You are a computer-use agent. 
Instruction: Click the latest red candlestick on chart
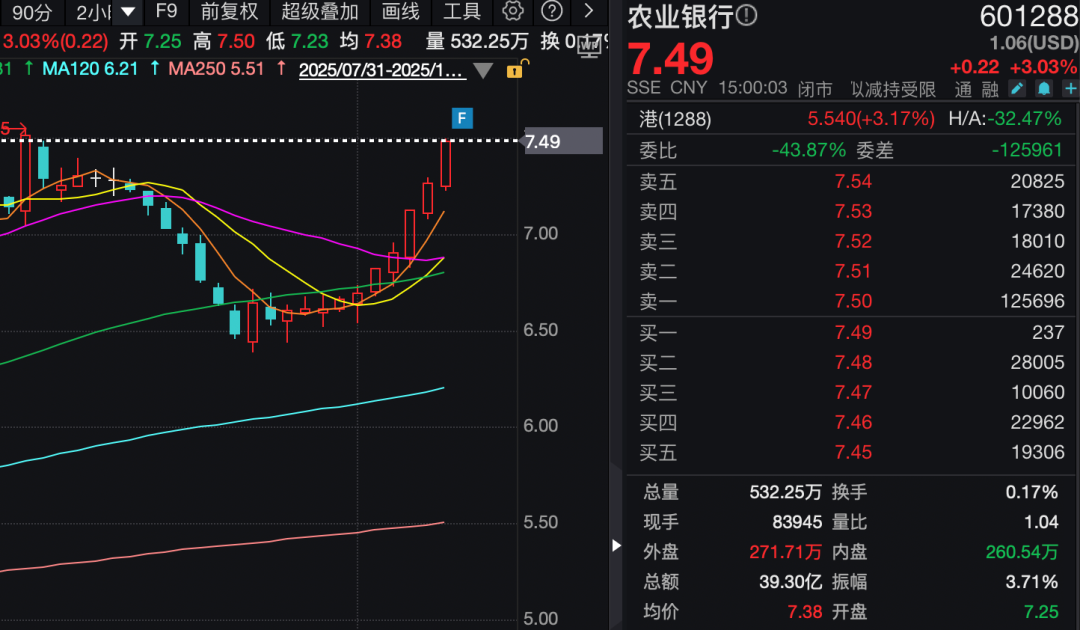(446, 164)
